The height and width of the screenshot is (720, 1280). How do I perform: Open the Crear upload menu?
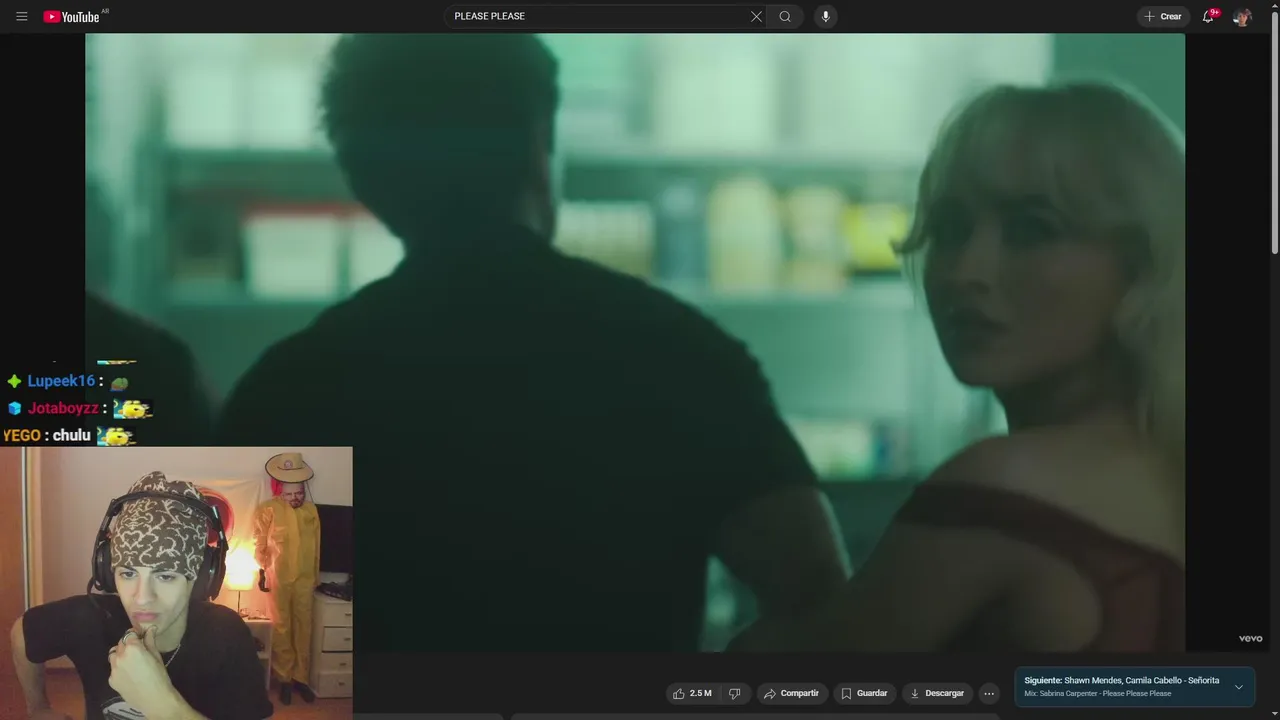click(x=1163, y=16)
